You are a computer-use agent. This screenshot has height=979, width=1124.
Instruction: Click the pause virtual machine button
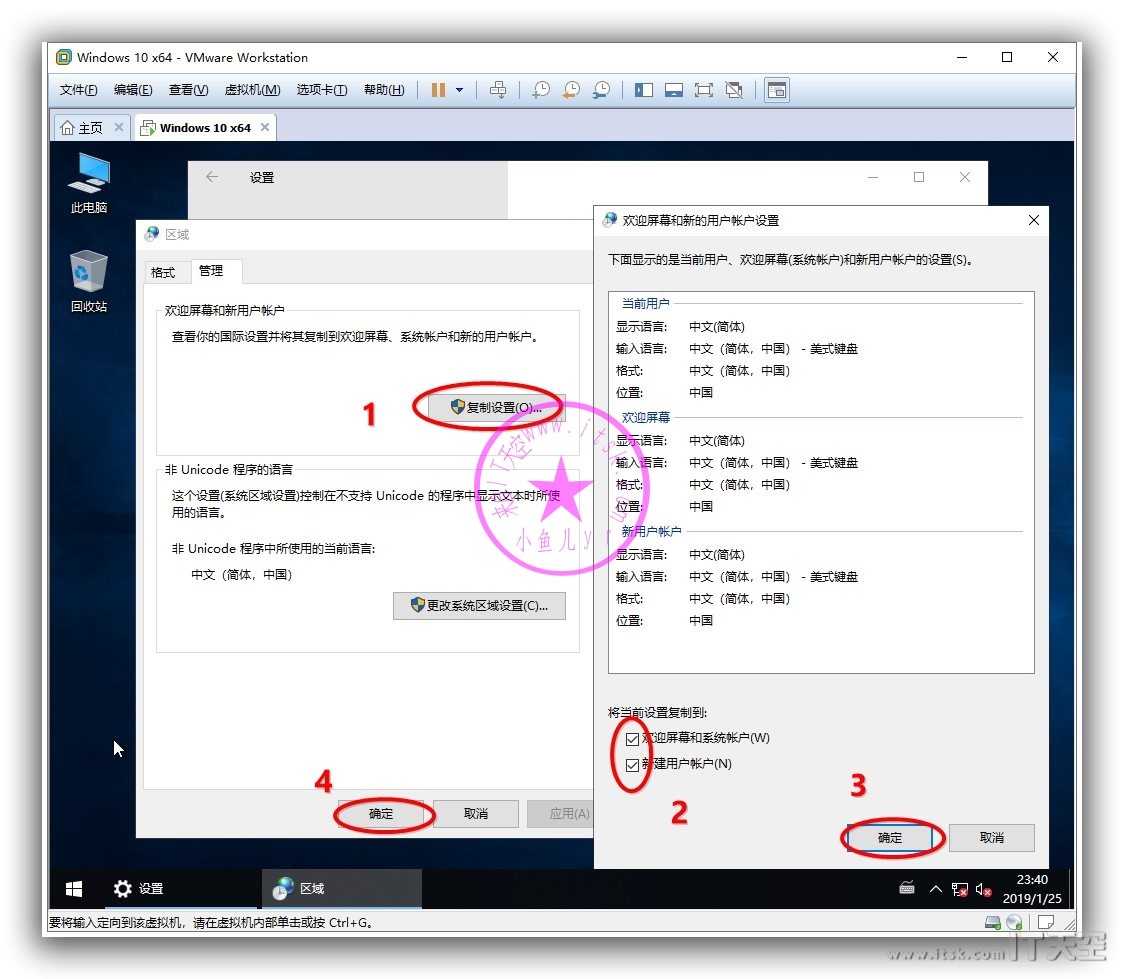point(438,90)
